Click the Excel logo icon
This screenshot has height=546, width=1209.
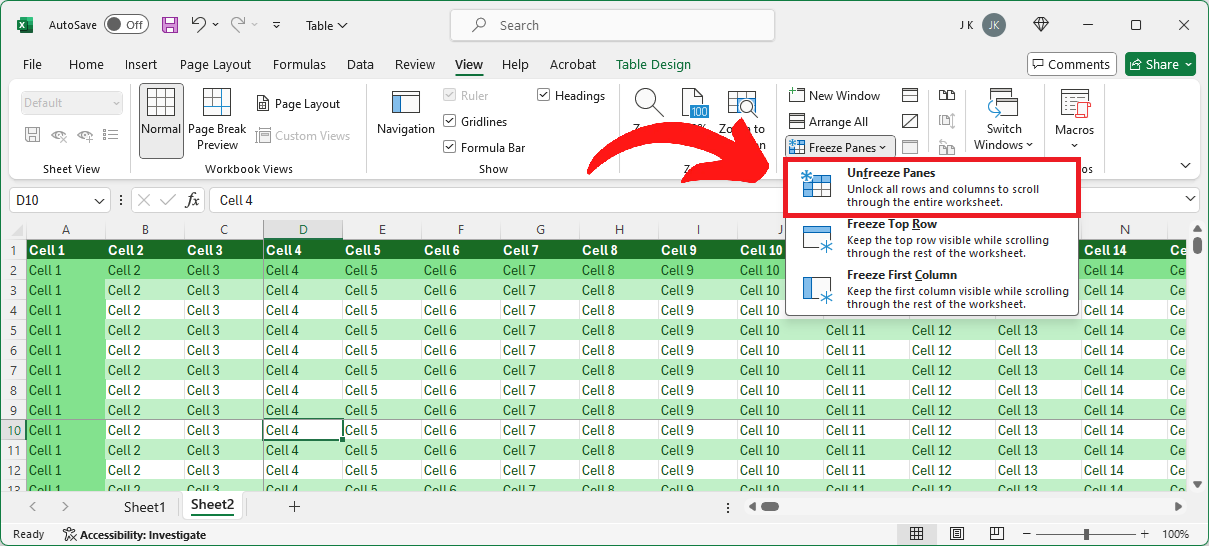click(25, 25)
